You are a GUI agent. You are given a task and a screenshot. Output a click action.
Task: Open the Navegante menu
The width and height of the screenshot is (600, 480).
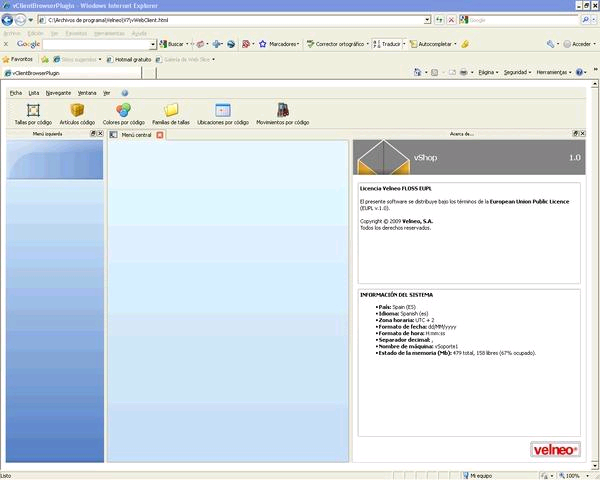[x=58, y=93]
